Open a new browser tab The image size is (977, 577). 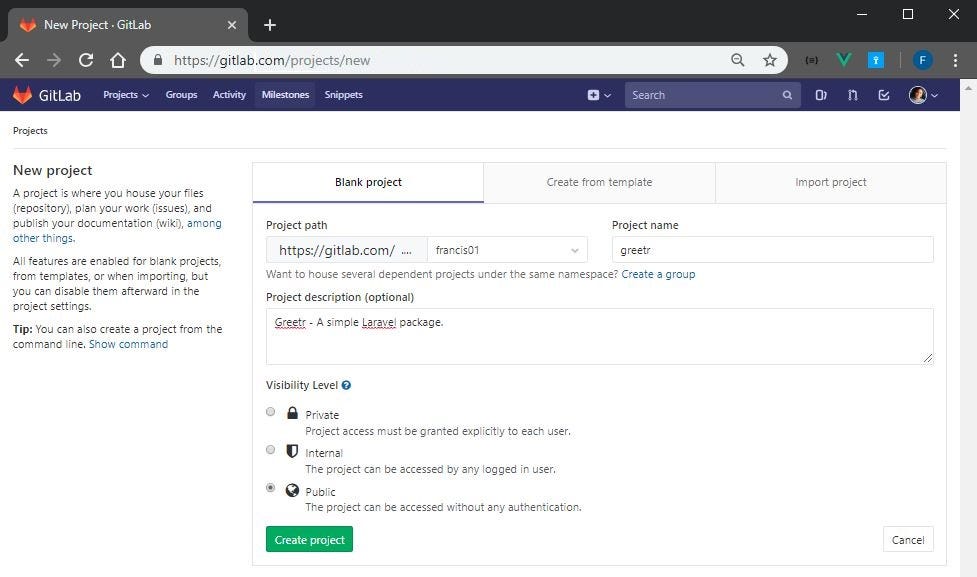coord(270,25)
